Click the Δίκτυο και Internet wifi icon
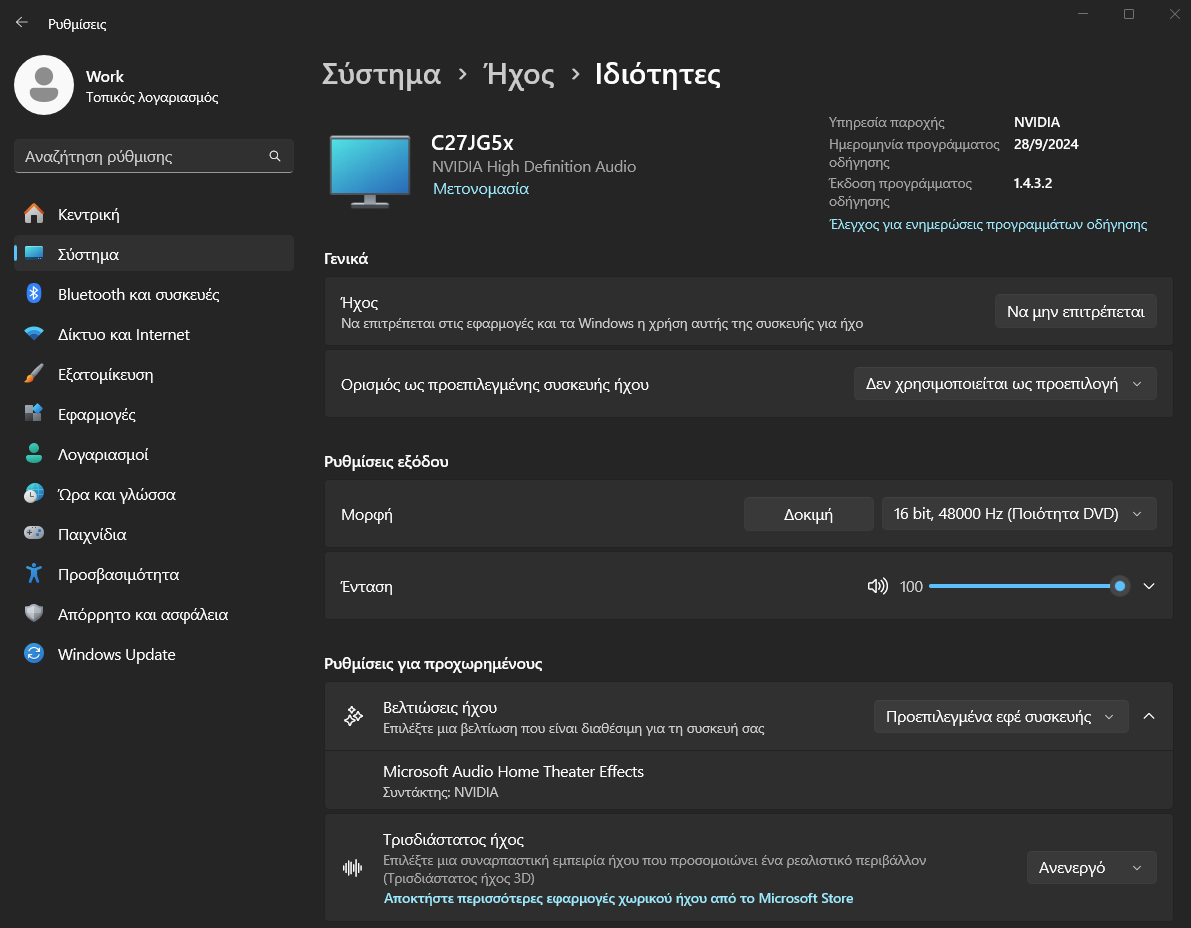This screenshot has height=928, width=1191. tap(34, 334)
